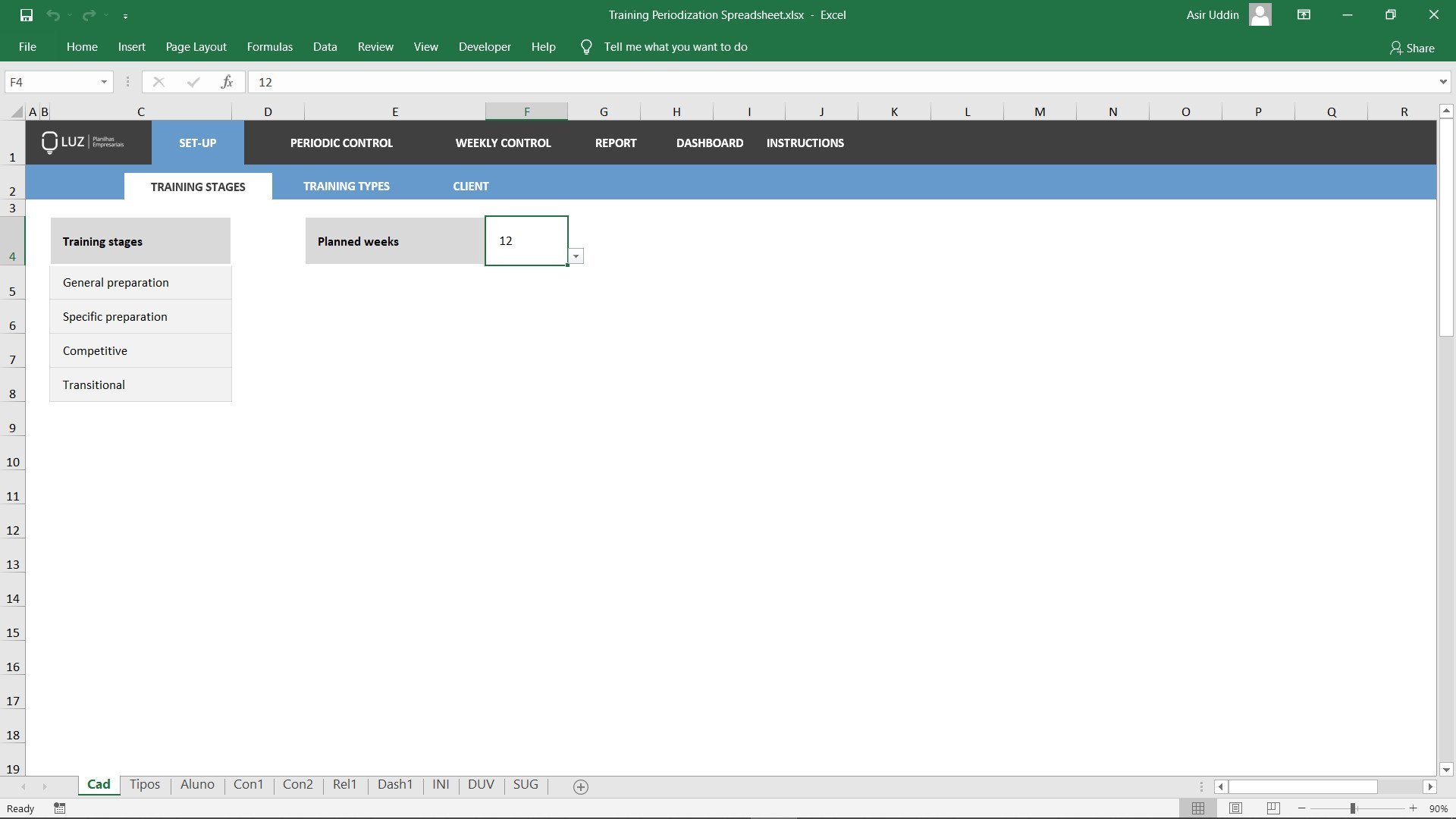Expand the formula bar chevron
This screenshot has width=1456, height=819.
tap(1442, 82)
